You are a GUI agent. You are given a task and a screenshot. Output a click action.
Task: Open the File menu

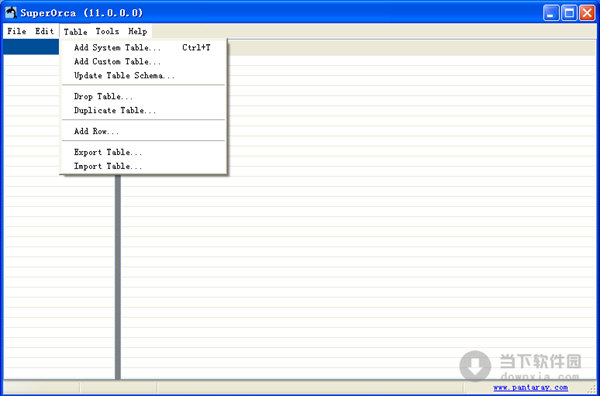point(17,31)
